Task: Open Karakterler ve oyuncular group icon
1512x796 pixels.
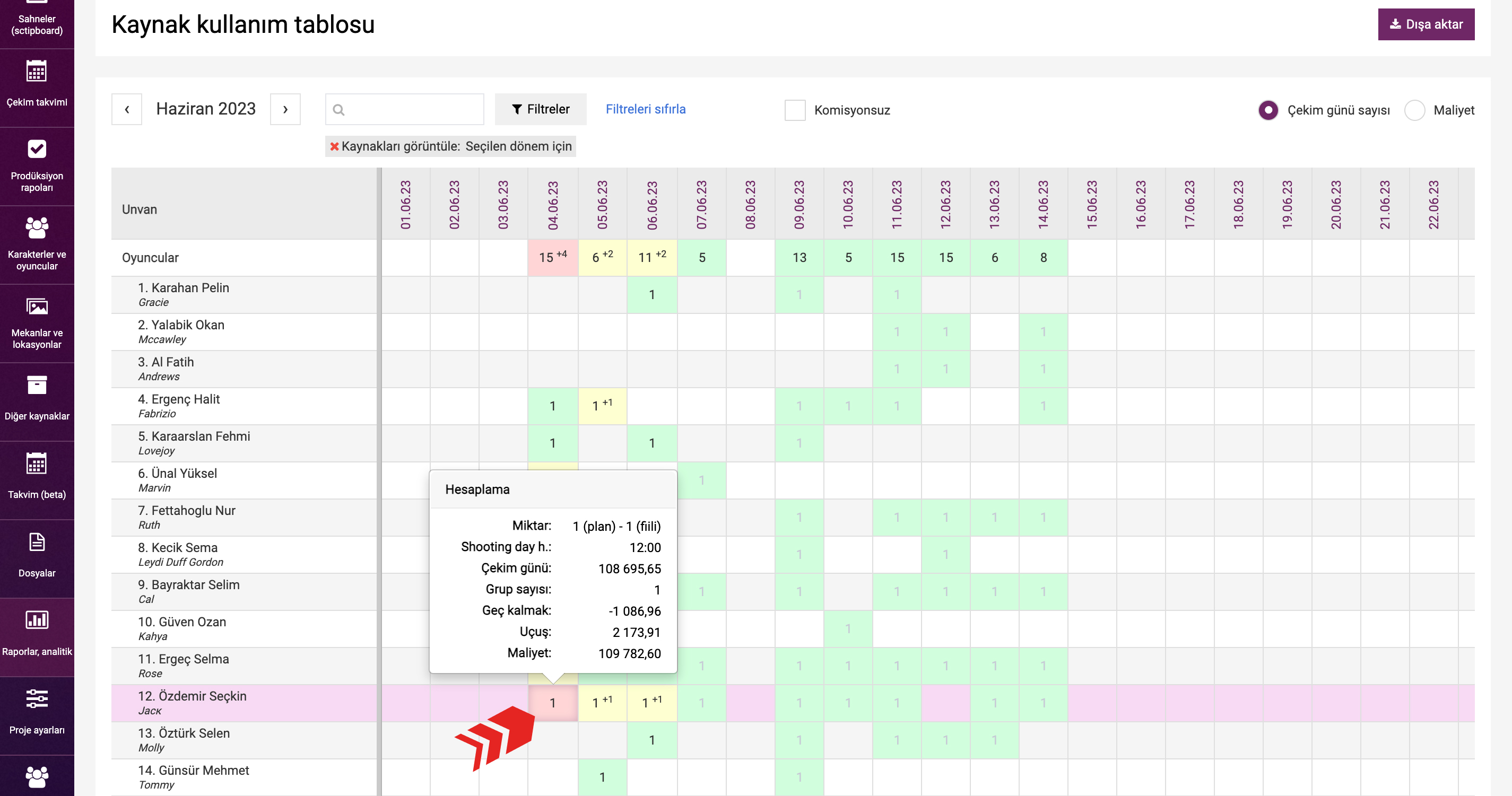Action: click(x=37, y=228)
